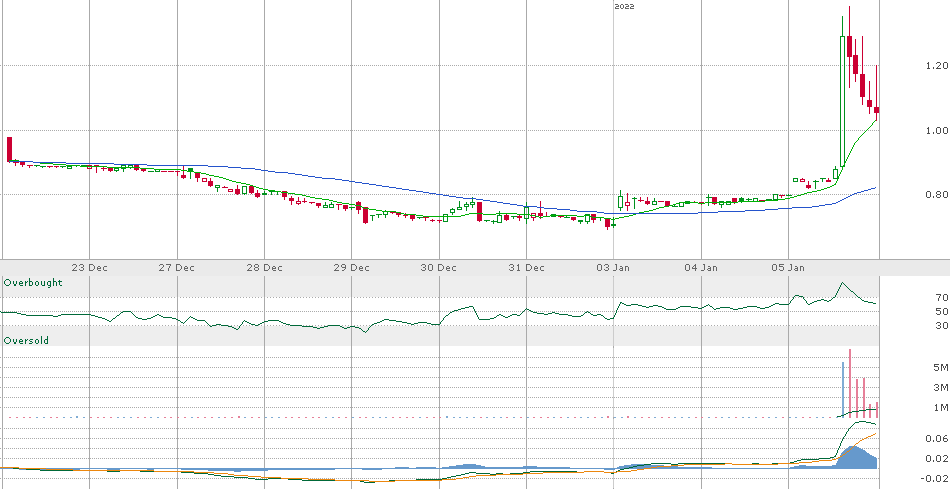Click the blue volume spike bar

point(842,389)
